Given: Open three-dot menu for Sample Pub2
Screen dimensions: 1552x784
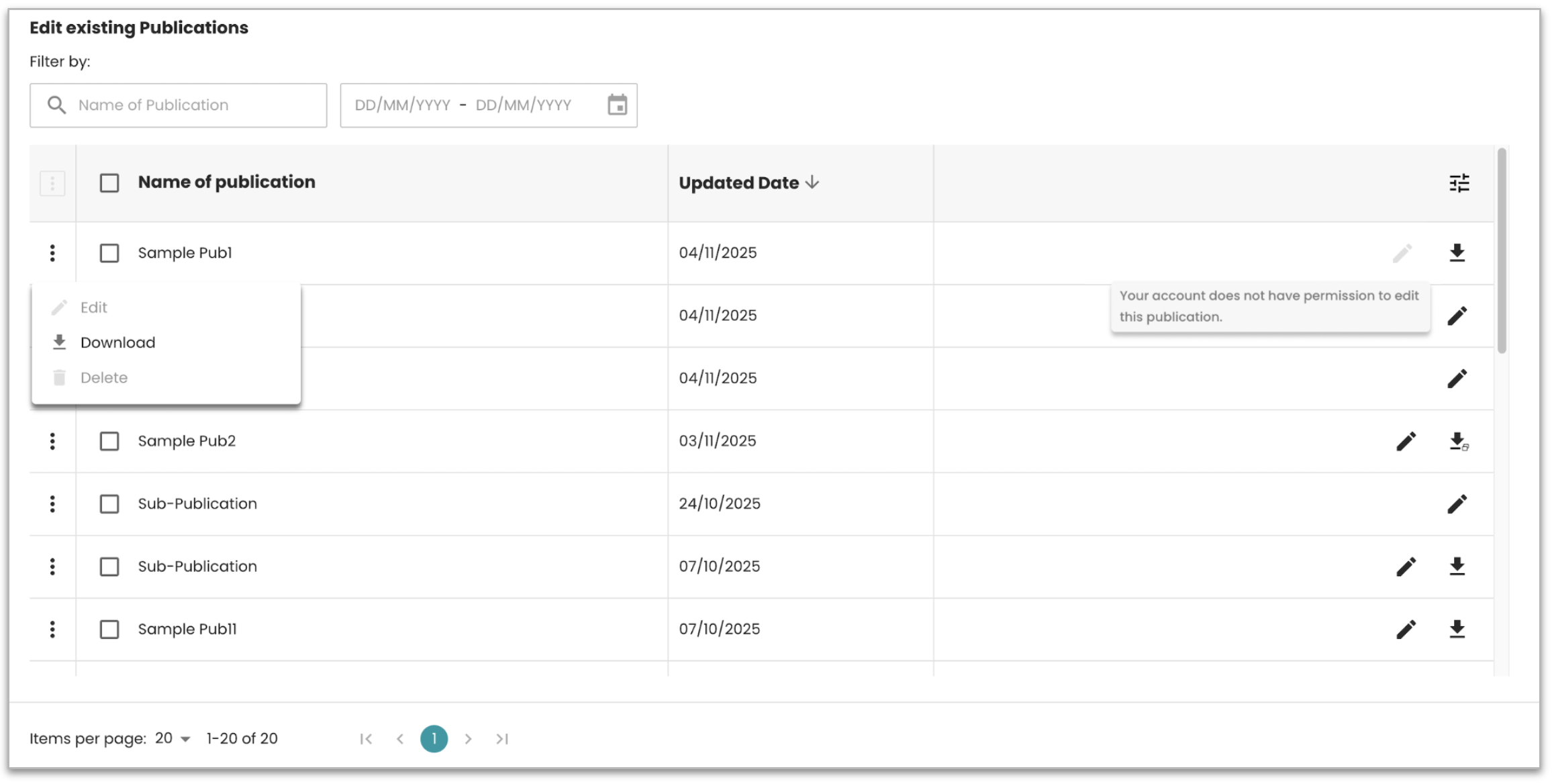Looking at the screenshot, I should pyautogui.click(x=52, y=441).
